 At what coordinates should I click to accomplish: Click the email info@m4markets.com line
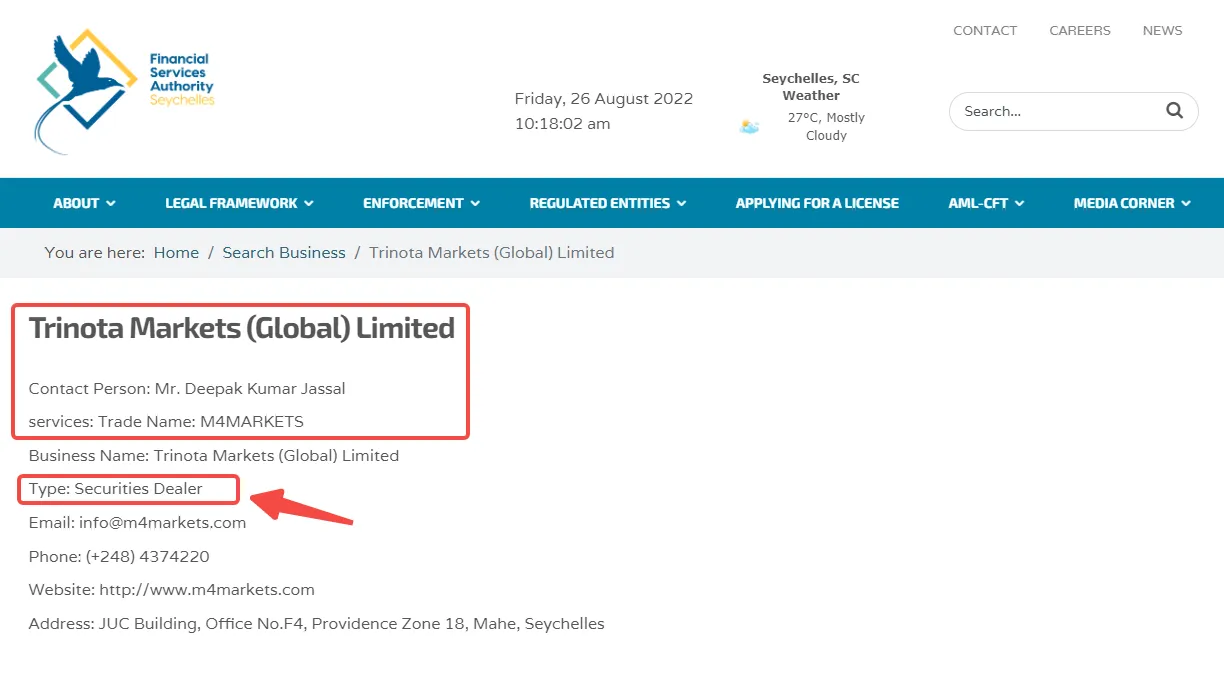(137, 523)
